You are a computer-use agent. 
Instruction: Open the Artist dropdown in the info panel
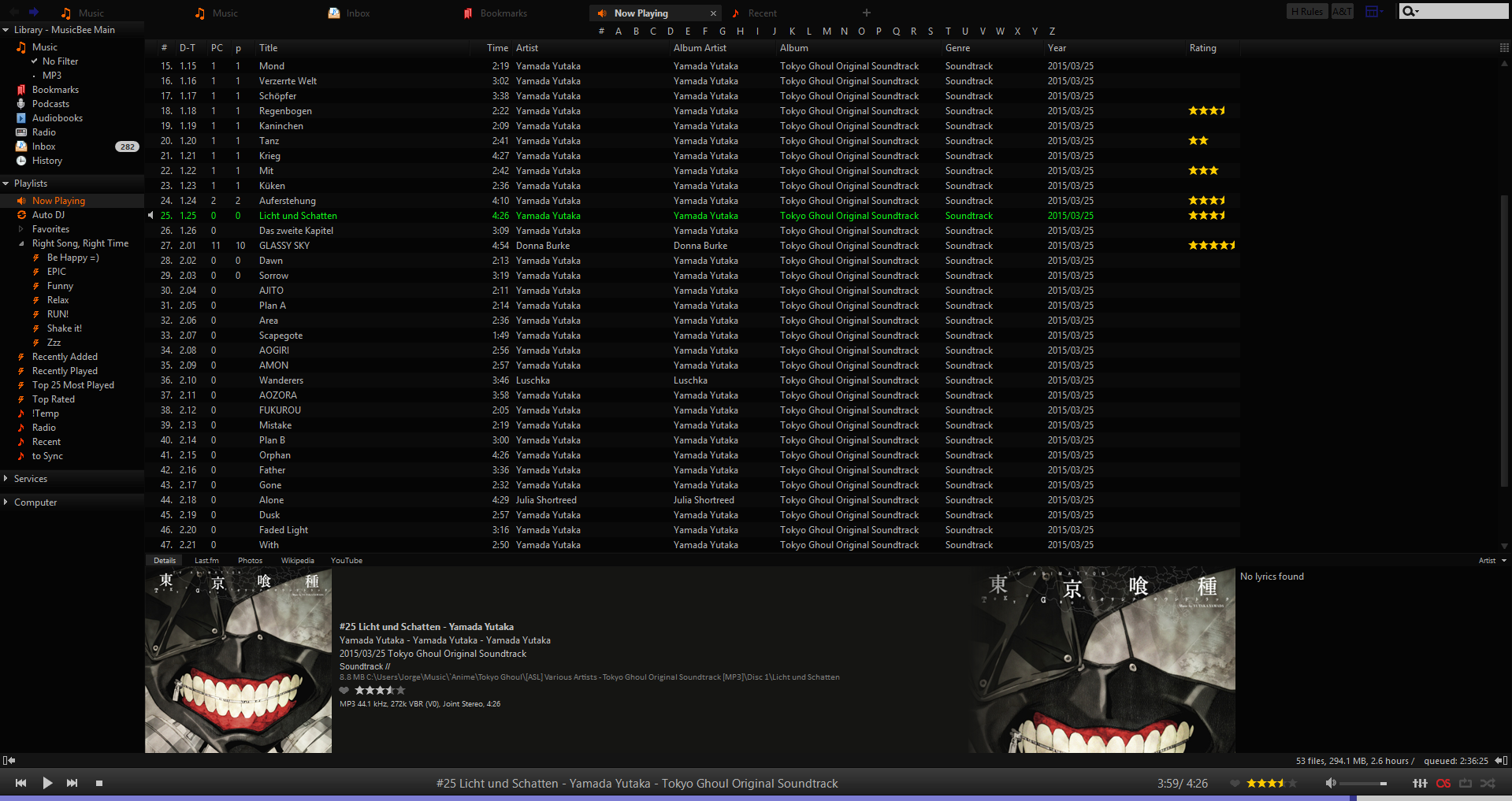click(x=1492, y=561)
